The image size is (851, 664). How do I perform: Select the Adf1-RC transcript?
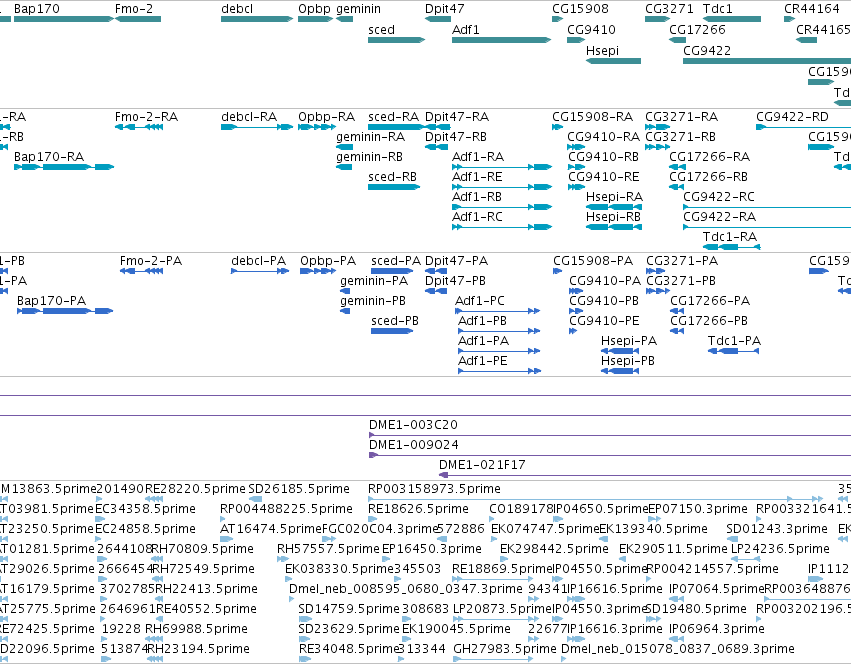click(502, 227)
